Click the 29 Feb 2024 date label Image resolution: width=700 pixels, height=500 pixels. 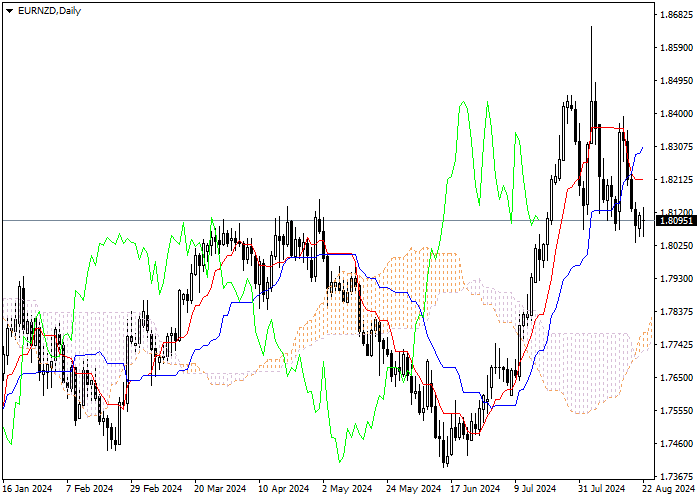[x=156, y=489]
